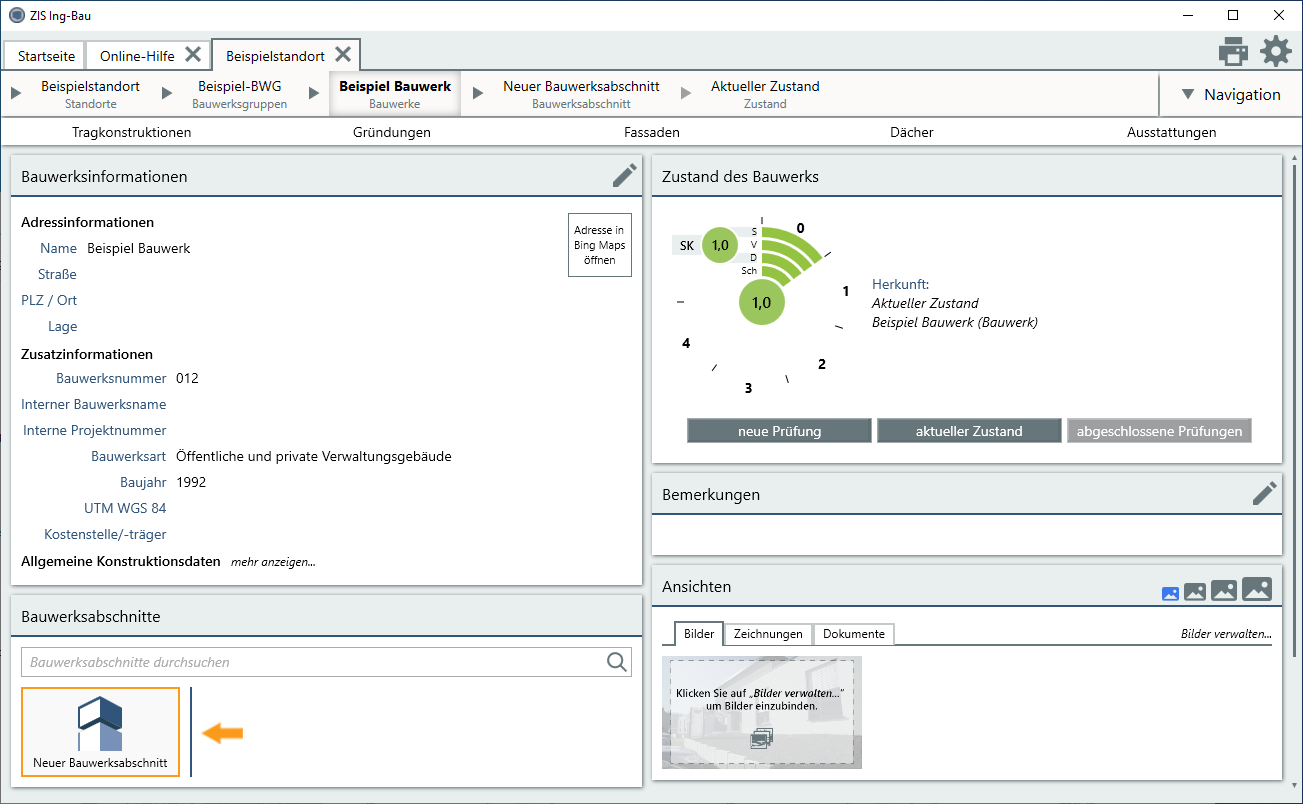
Task: Open settings via the gear icon
Action: click(x=1275, y=51)
